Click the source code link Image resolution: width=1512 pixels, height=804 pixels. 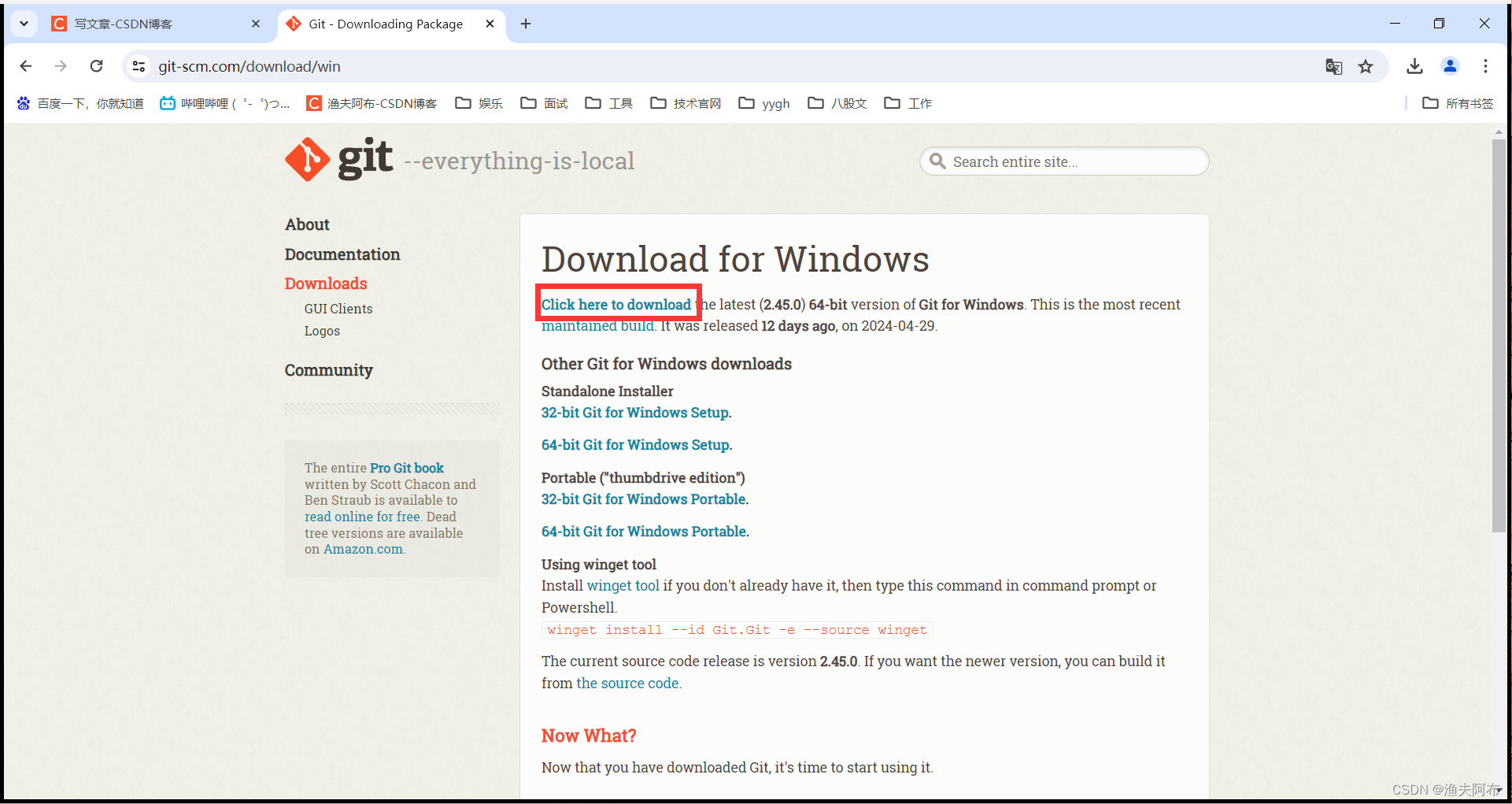tap(627, 684)
